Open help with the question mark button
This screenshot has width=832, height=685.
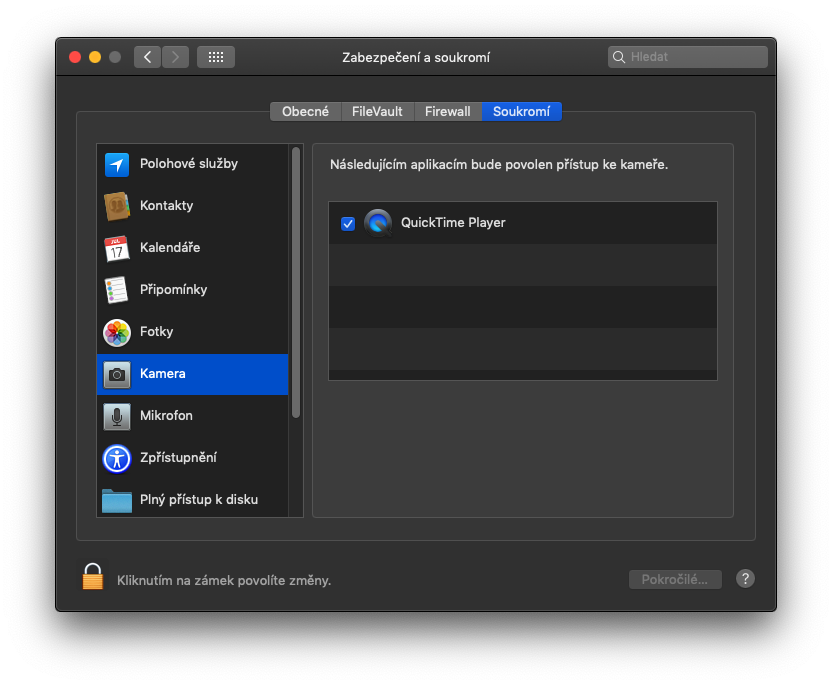point(745,579)
